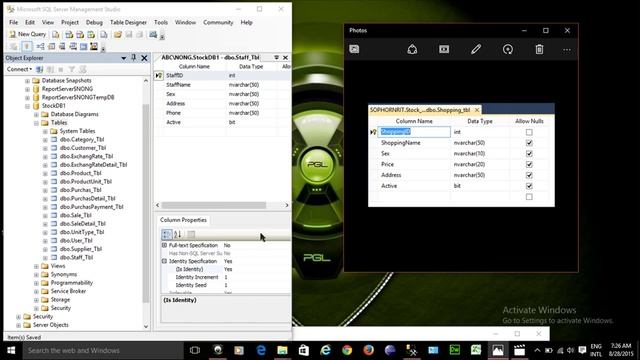
Task: Click the Object Explorer vertical scrollbar
Action: tap(146, 203)
